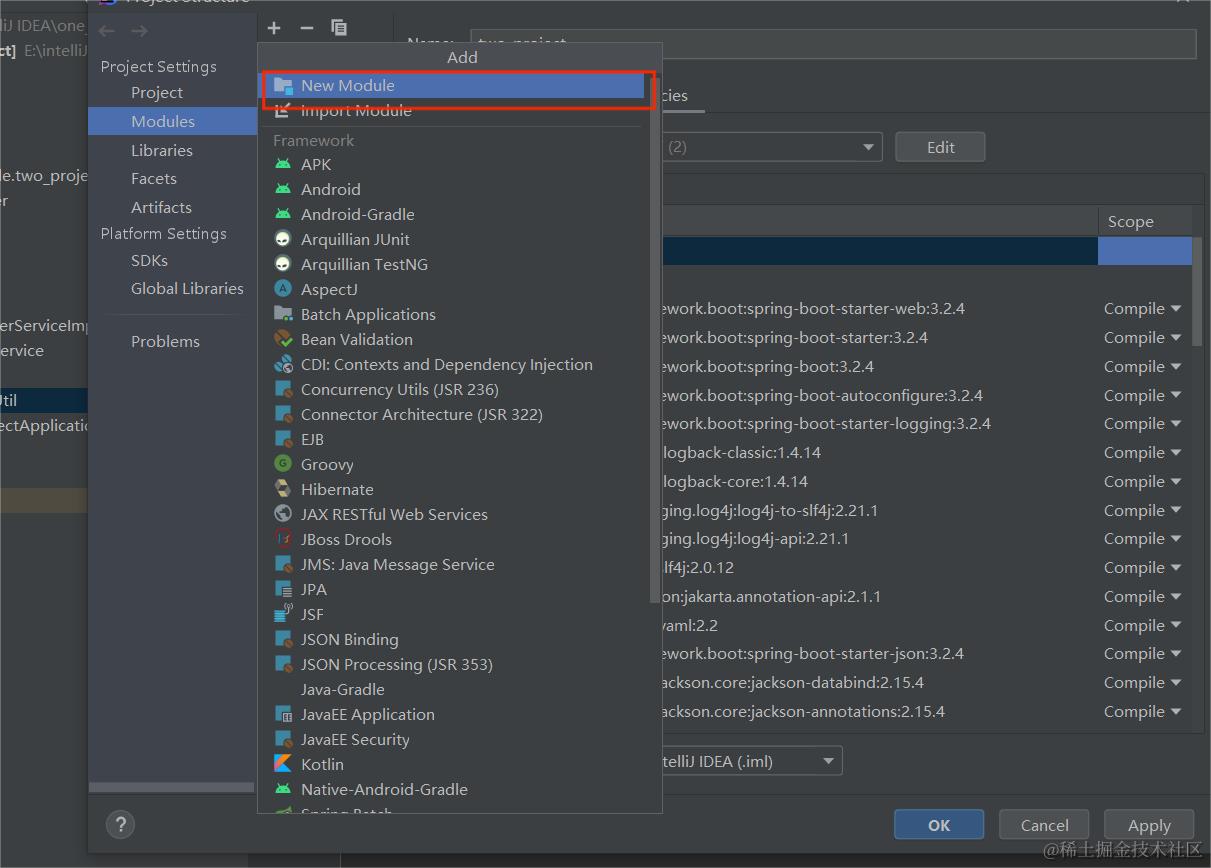Click the forward arrow in Project Structure

[x=139, y=31]
